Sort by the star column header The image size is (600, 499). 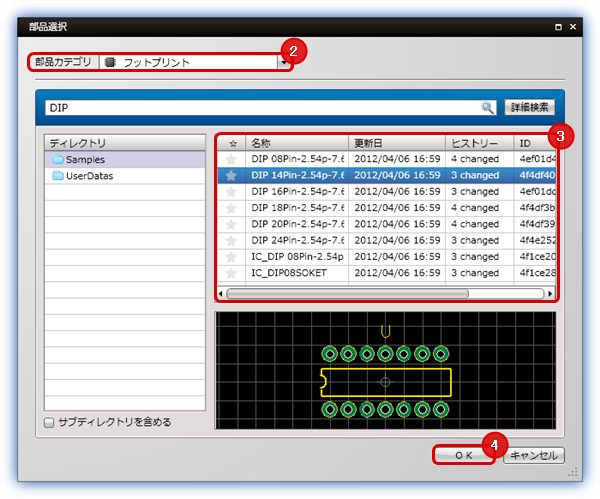232,143
